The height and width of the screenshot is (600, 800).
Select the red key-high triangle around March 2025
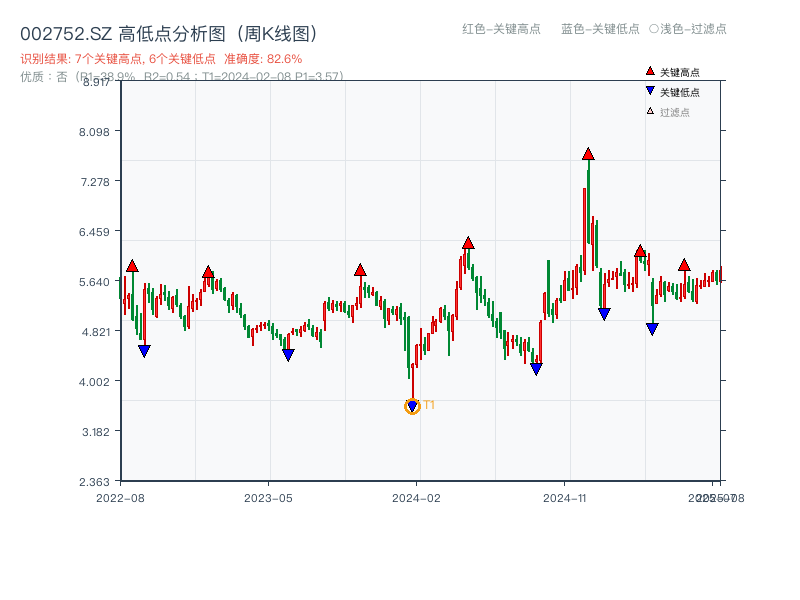click(x=640, y=251)
